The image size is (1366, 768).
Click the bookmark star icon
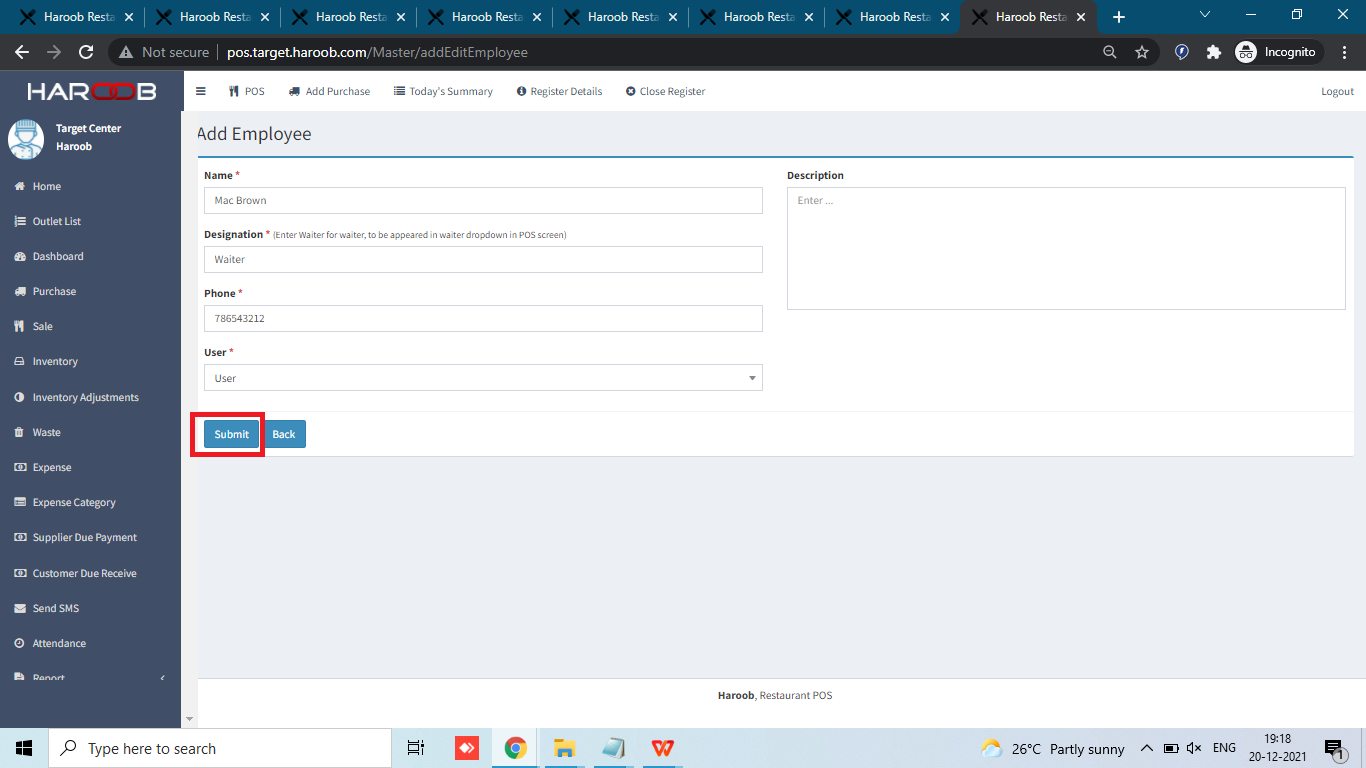pos(1142,52)
